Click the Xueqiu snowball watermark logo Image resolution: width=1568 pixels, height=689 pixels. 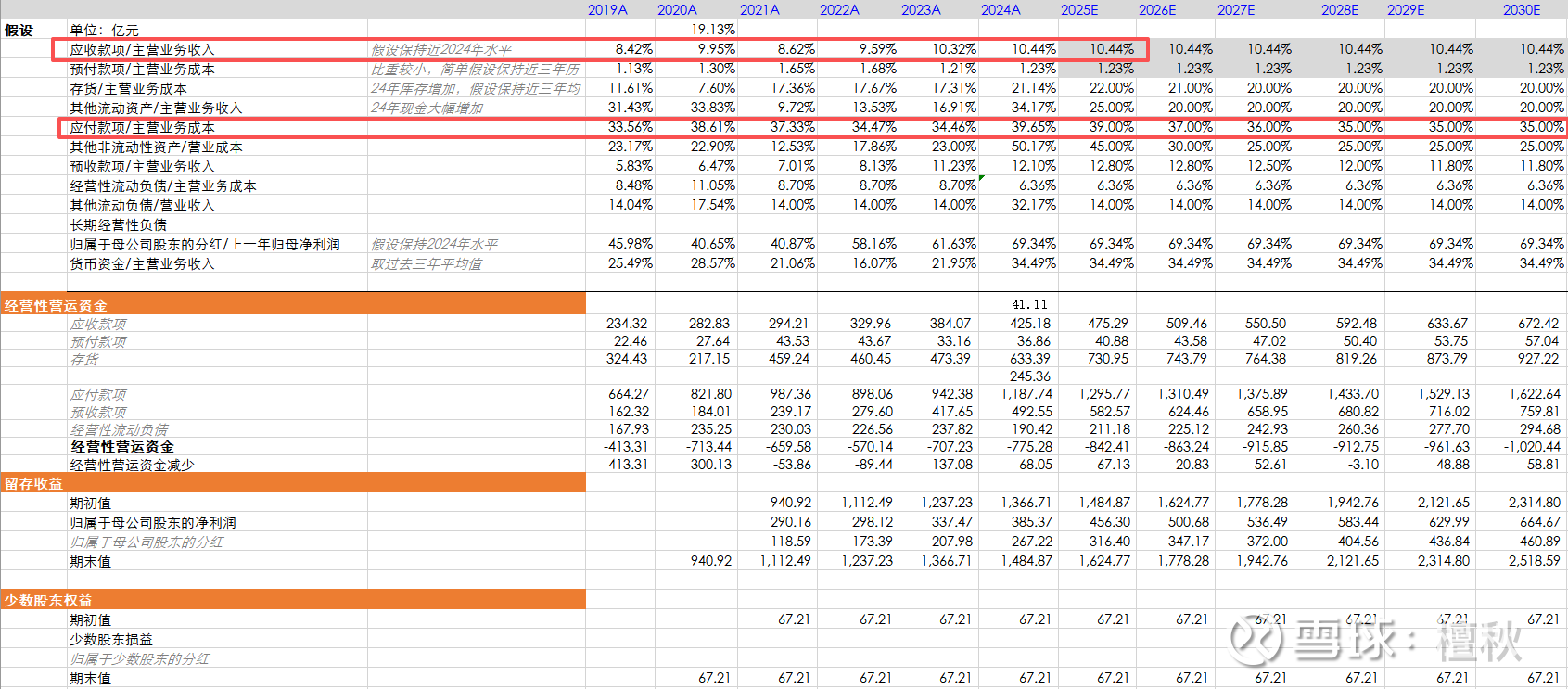point(1256,638)
